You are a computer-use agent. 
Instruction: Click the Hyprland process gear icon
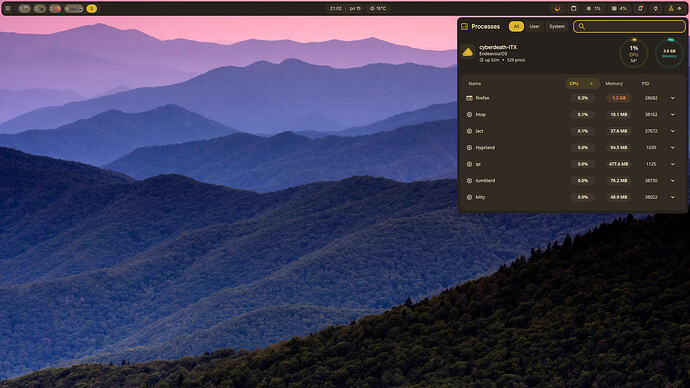click(x=469, y=148)
